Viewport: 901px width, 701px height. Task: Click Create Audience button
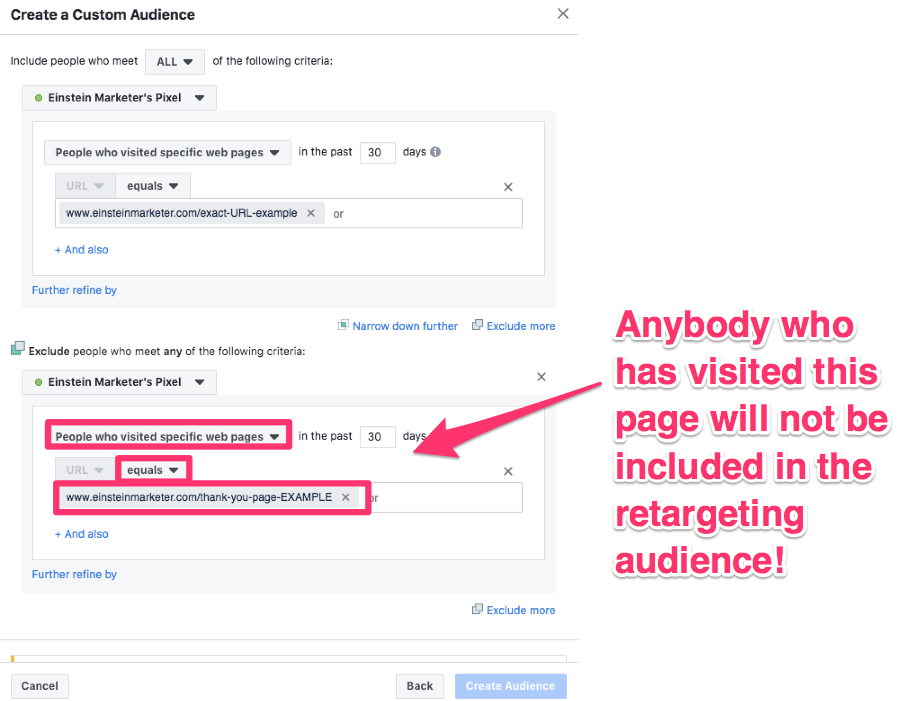click(x=510, y=686)
